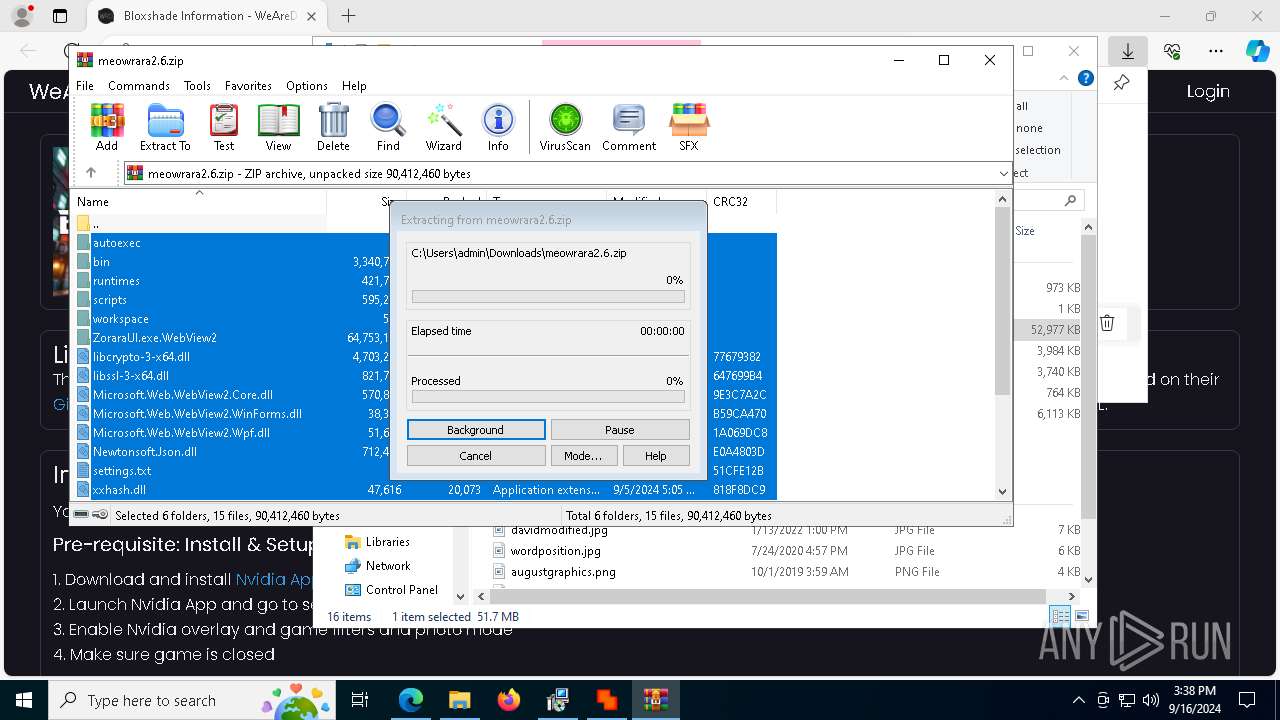1280x720 pixels.
Task: Pause the extraction
Action: click(x=620, y=430)
